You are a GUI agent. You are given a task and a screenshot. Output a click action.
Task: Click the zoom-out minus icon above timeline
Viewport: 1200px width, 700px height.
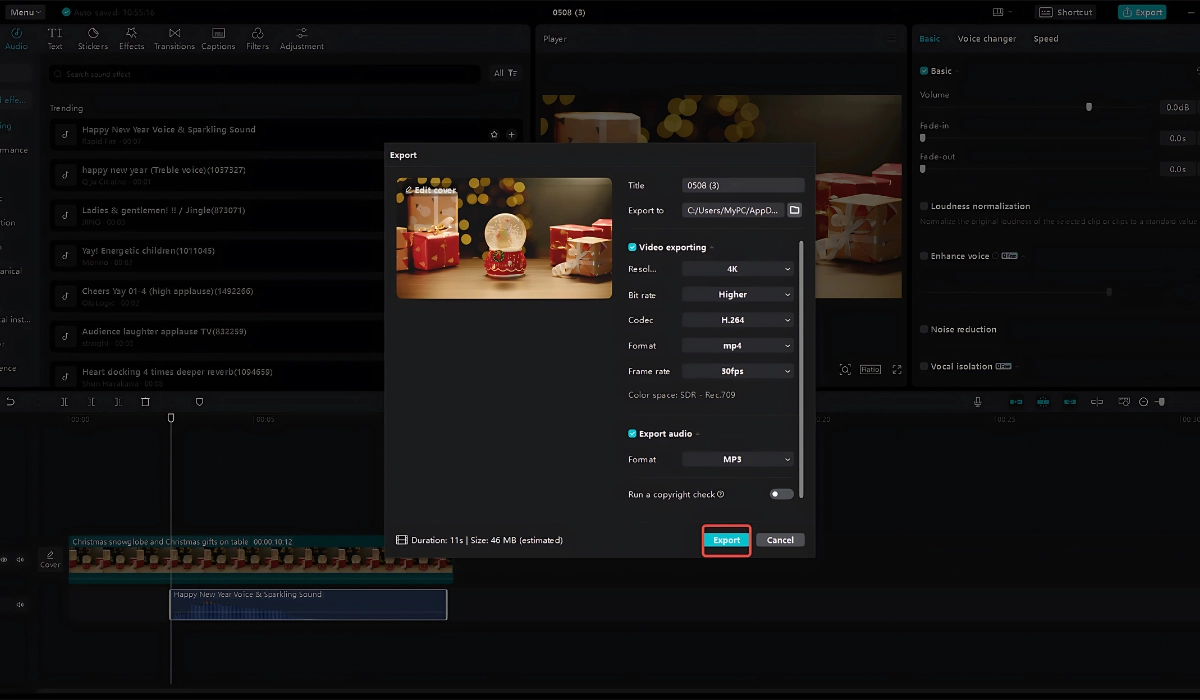(1144, 402)
